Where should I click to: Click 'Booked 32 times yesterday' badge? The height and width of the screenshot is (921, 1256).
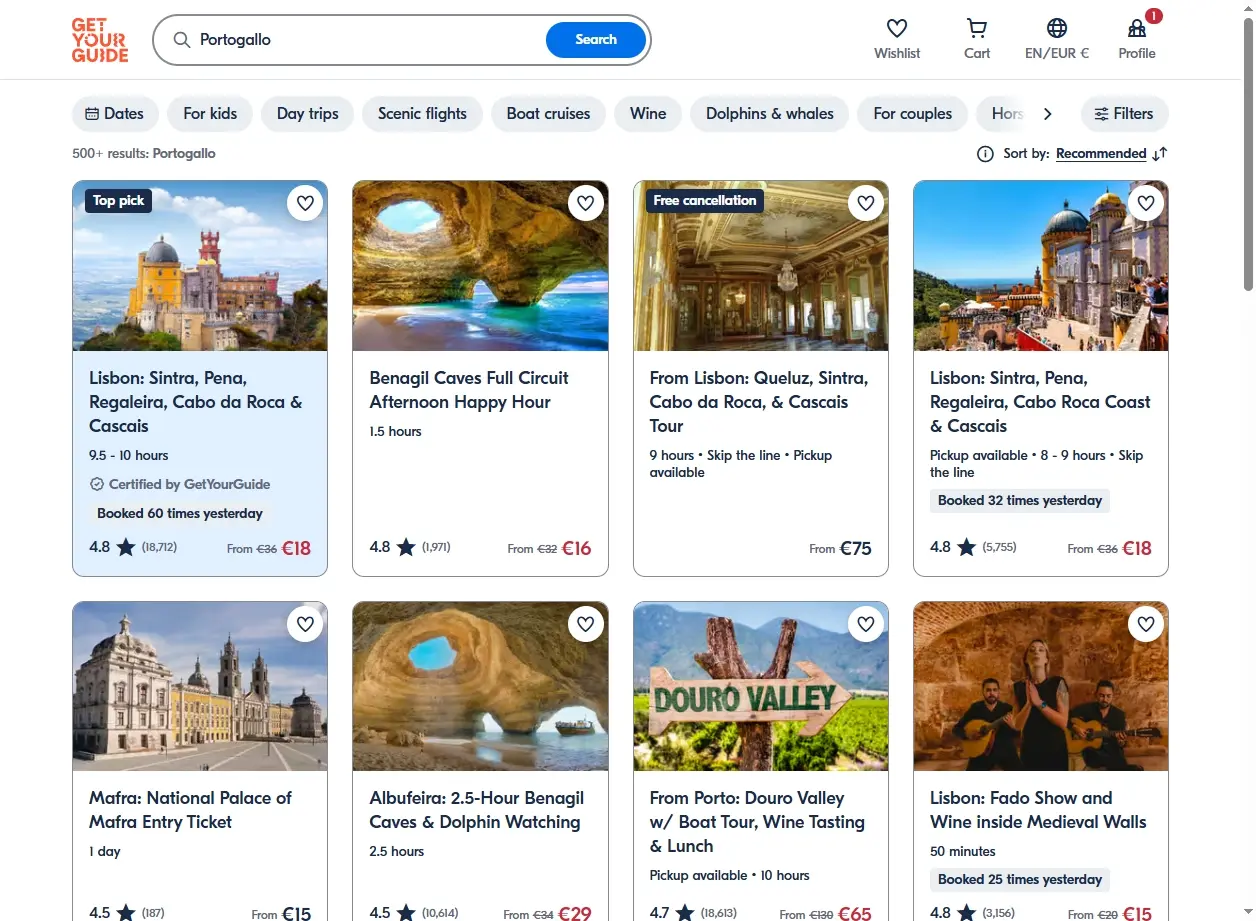pos(1020,500)
